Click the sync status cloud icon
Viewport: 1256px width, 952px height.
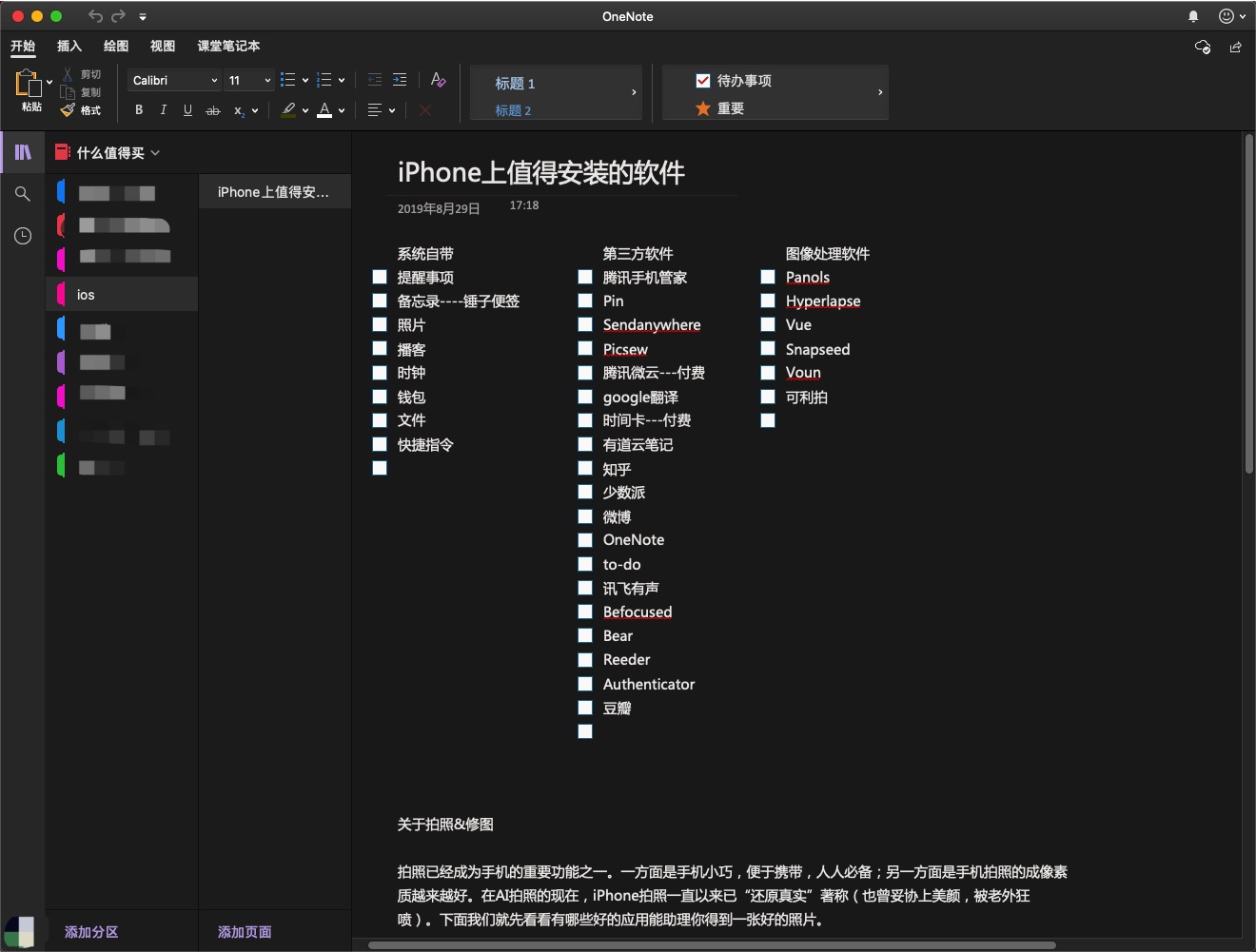tap(1202, 47)
